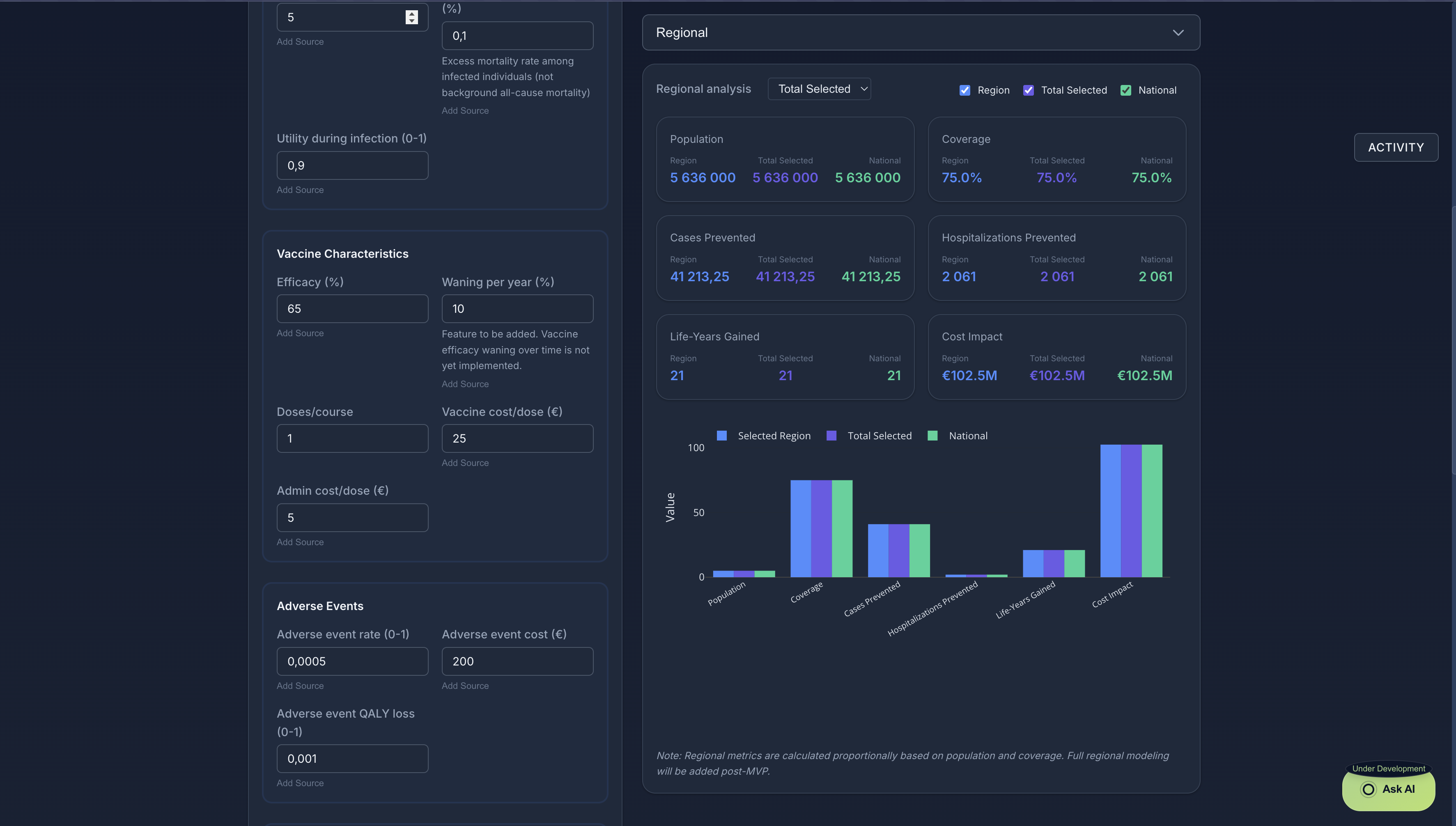Click Add Source below the 5 stepper field

coord(300,42)
